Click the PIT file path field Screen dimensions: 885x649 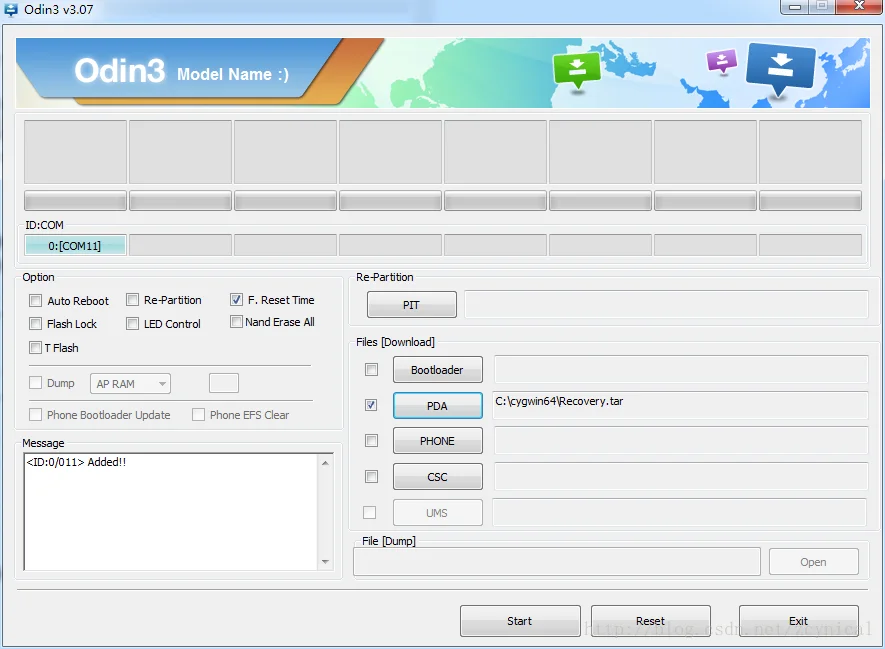tap(666, 305)
